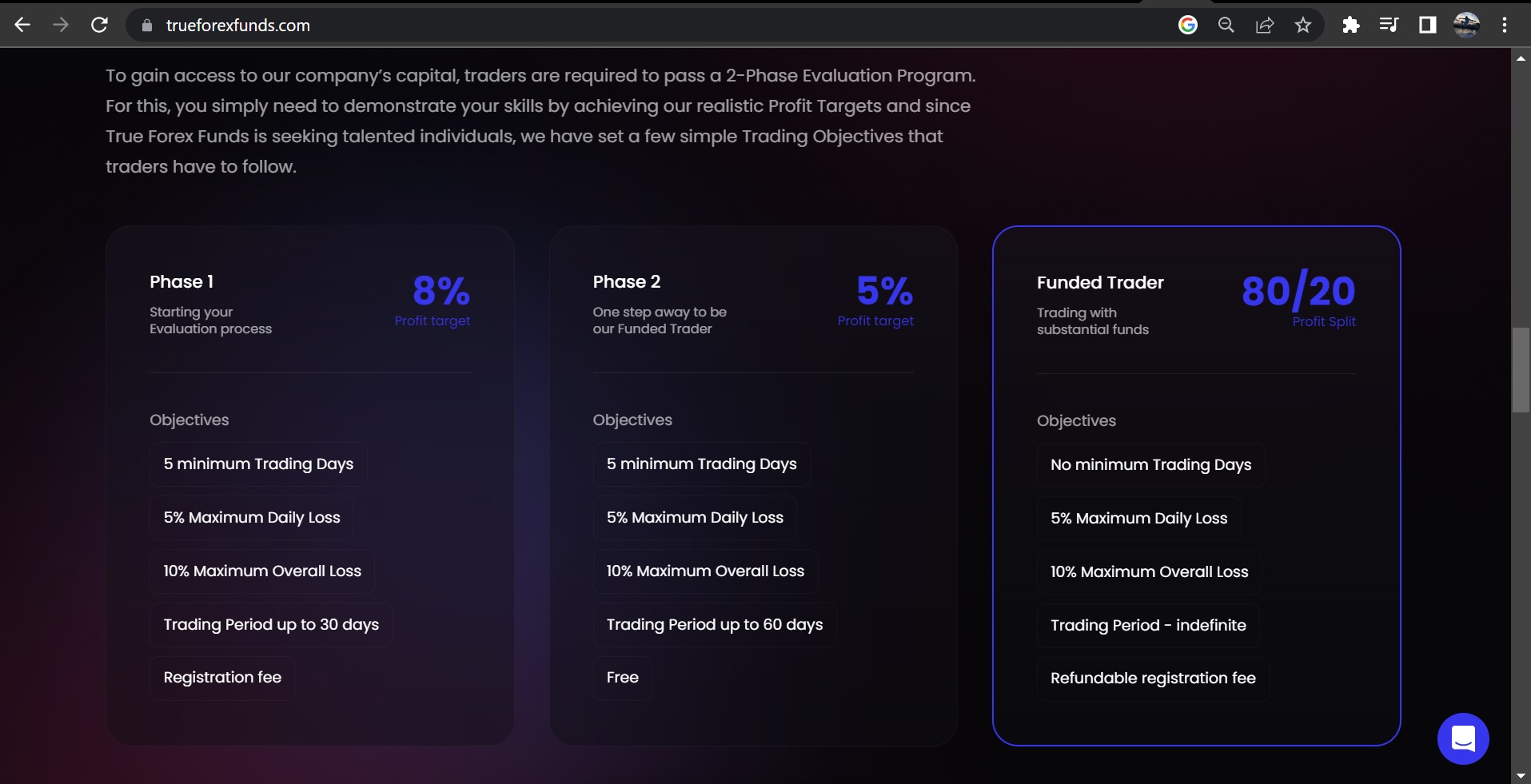Viewport: 1531px width, 784px height.
Task: Open the profile avatar menu
Action: click(x=1466, y=25)
